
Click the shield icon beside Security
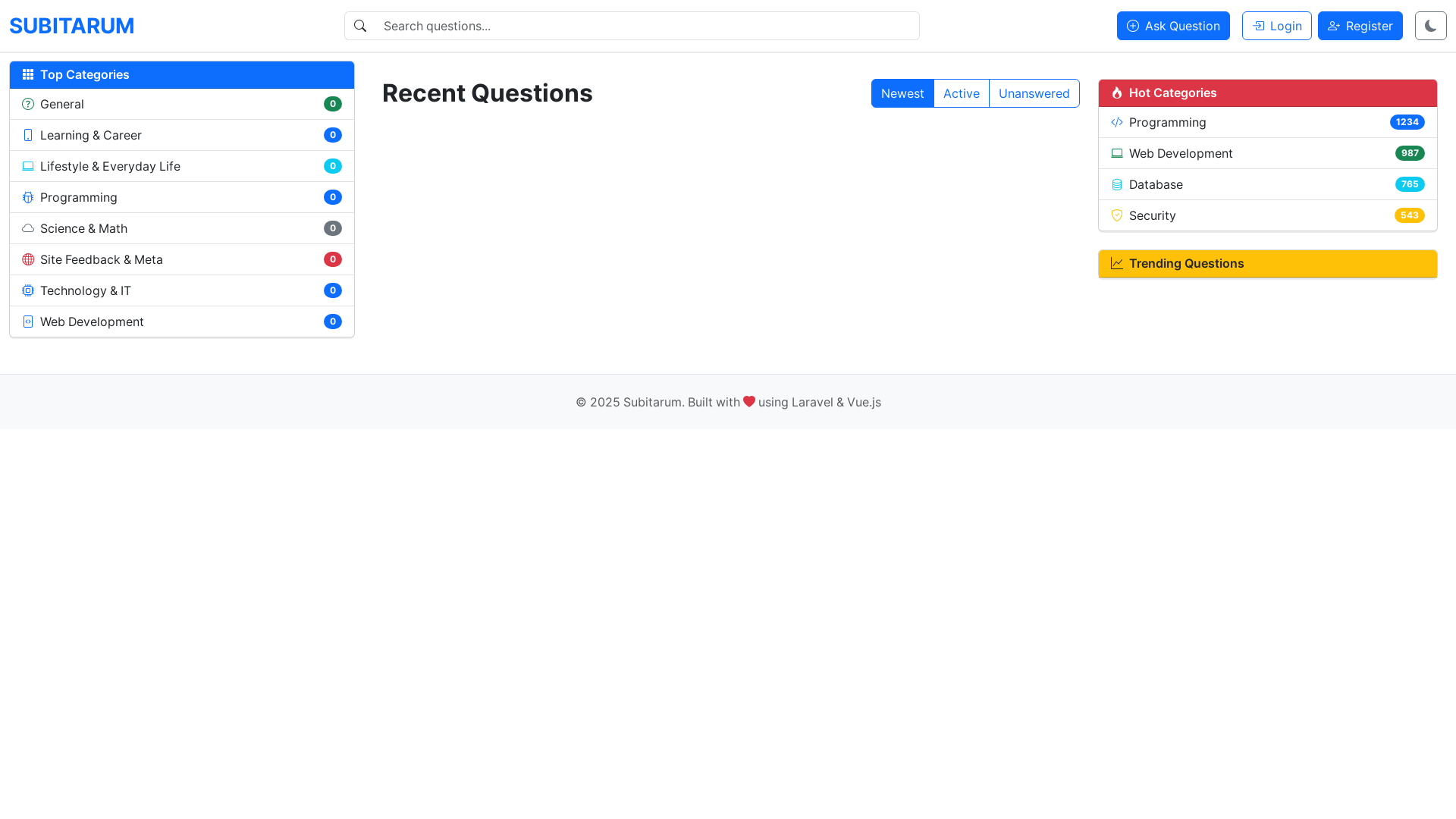point(1116,215)
